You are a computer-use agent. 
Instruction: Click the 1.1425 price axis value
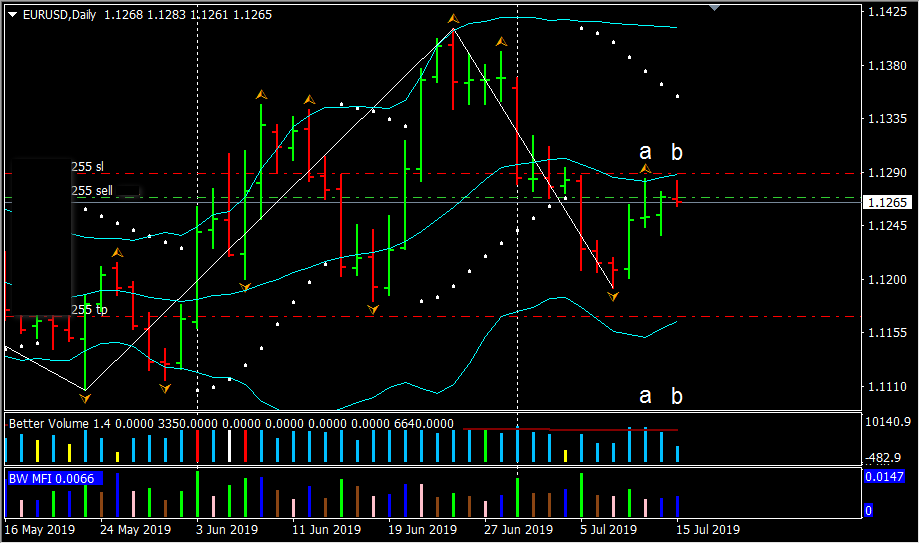[887, 12]
